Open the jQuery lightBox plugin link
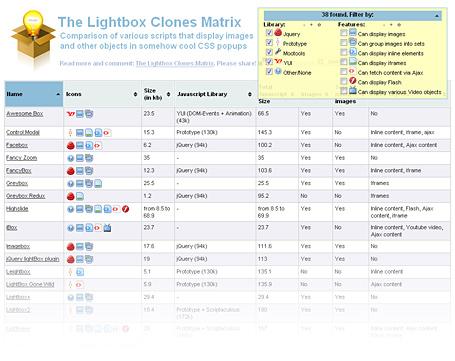This screenshot has height=361, width=455. pyautogui.click(x=33, y=259)
